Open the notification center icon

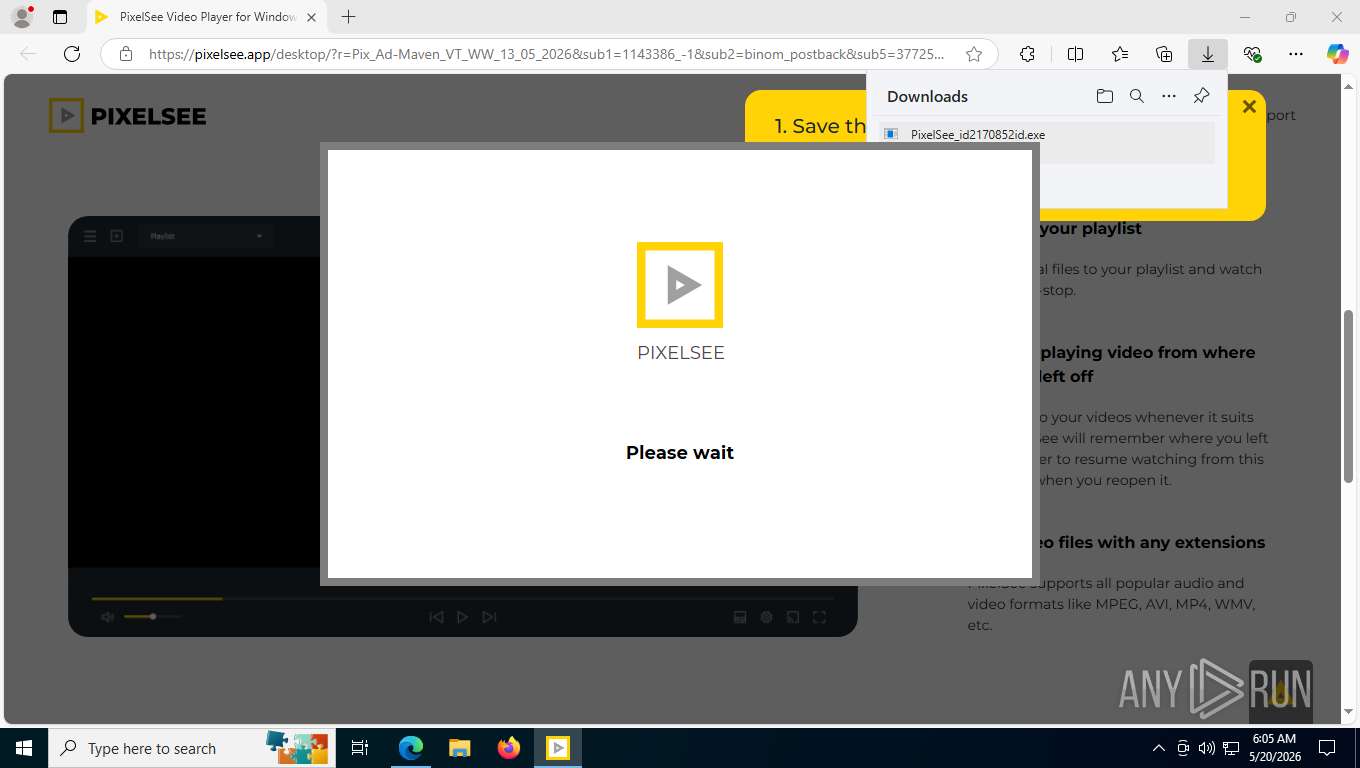[x=1327, y=748]
